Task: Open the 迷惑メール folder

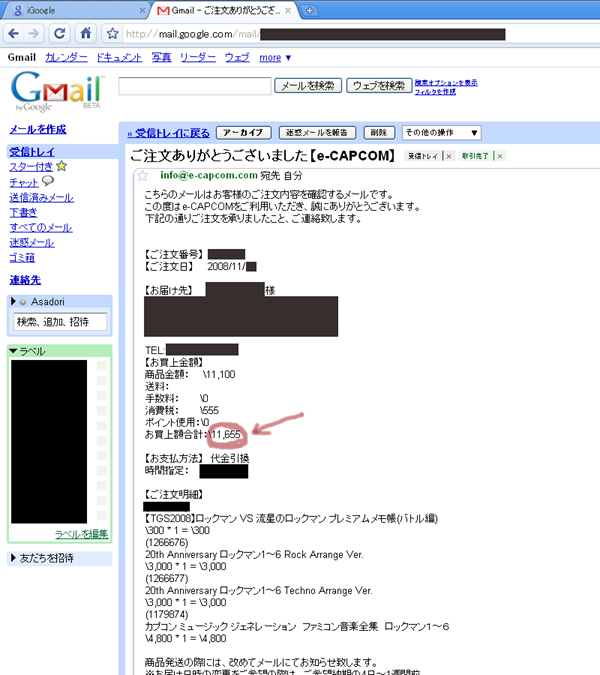Action: [32, 242]
